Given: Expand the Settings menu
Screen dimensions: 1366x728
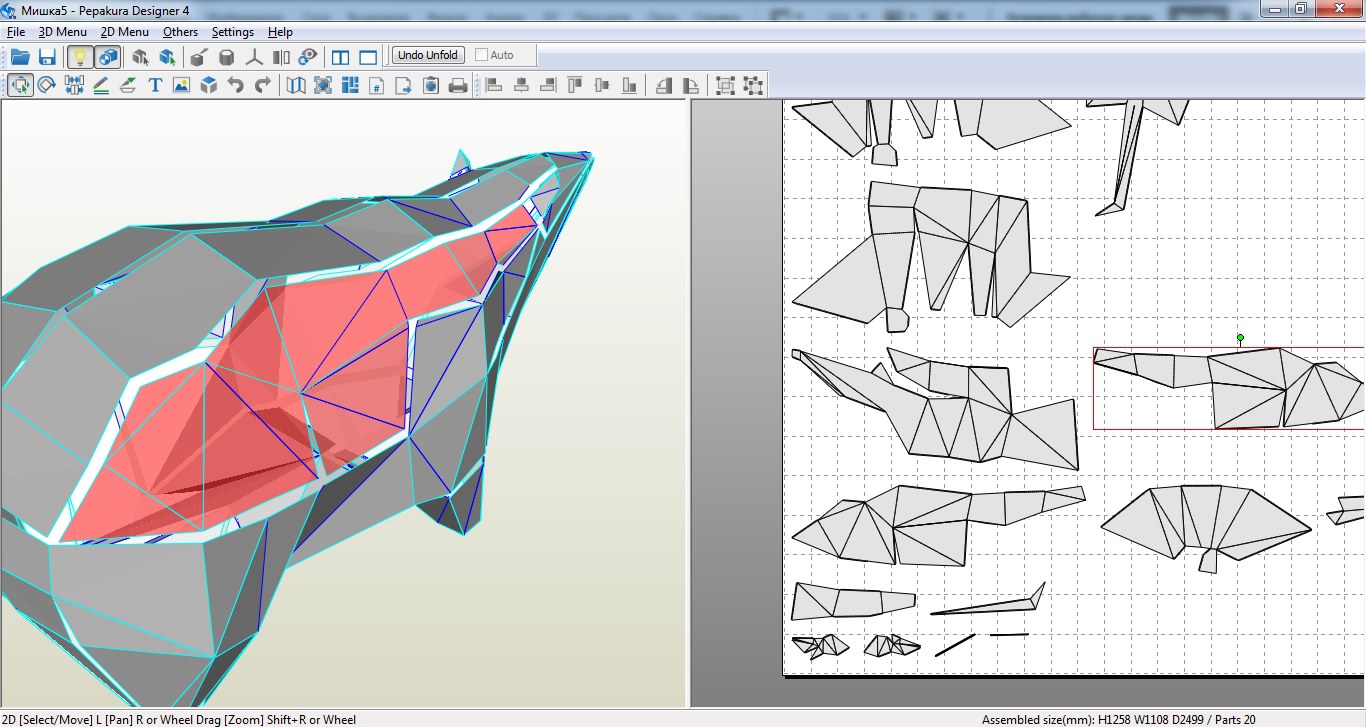Looking at the screenshot, I should pyautogui.click(x=233, y=32).
